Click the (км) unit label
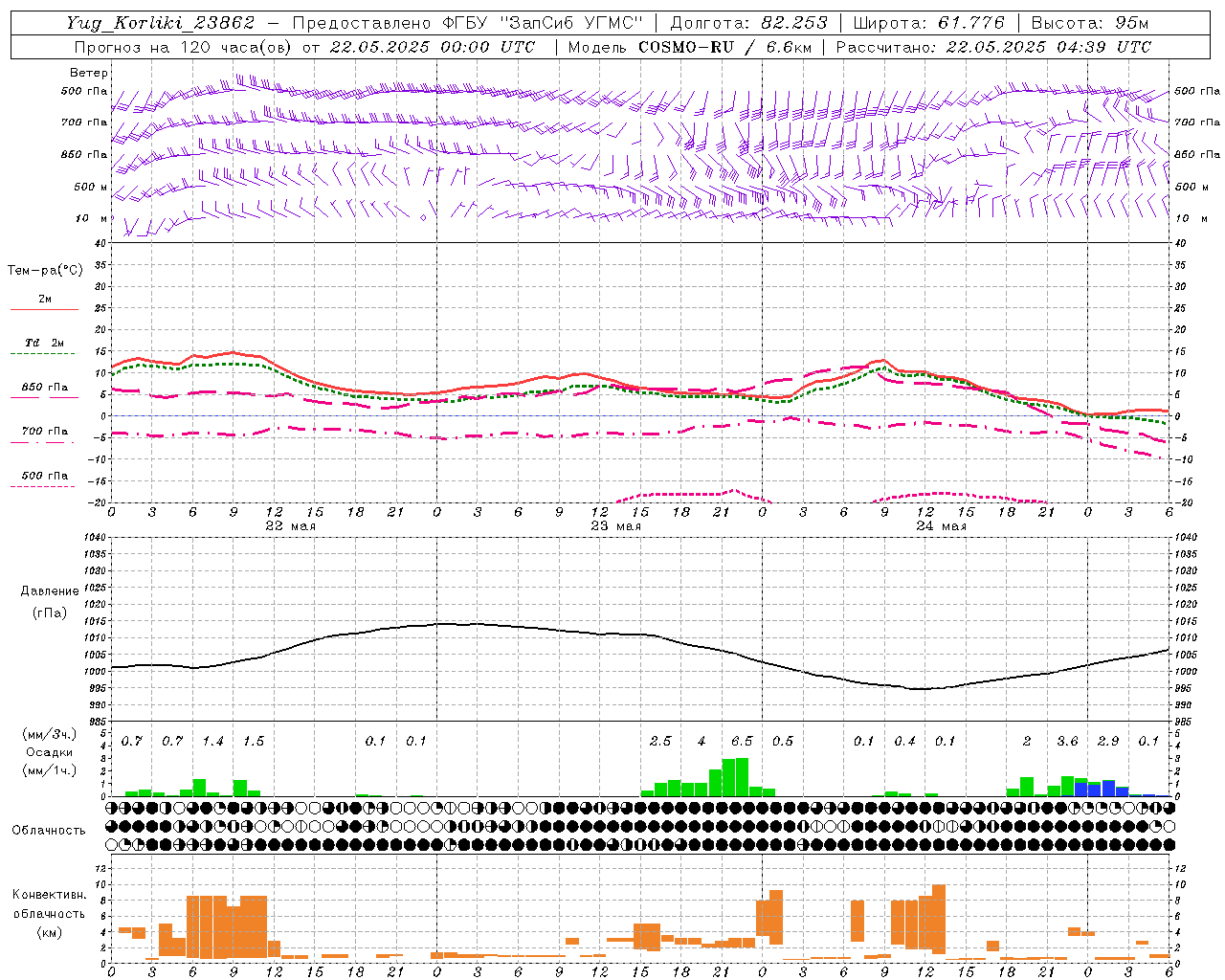This screenshot has height=980, width=1225. tap(49, 932)
